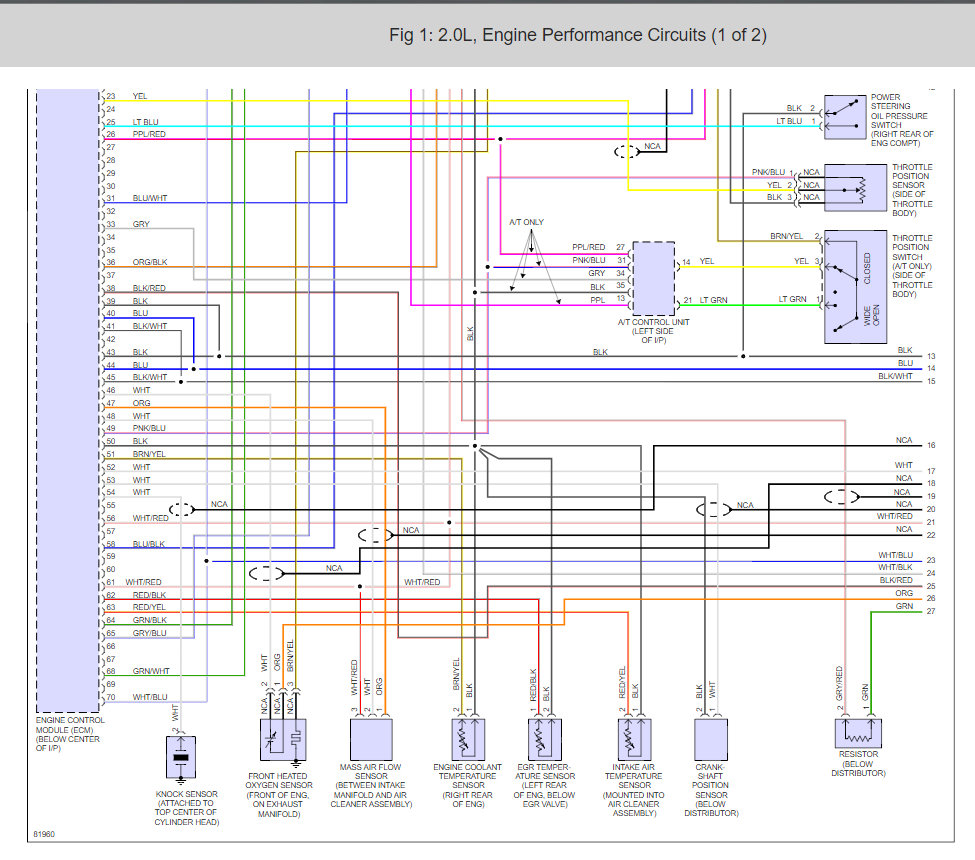Click 'BRN/YEL 2' at throttle position switch

point(795,236)
